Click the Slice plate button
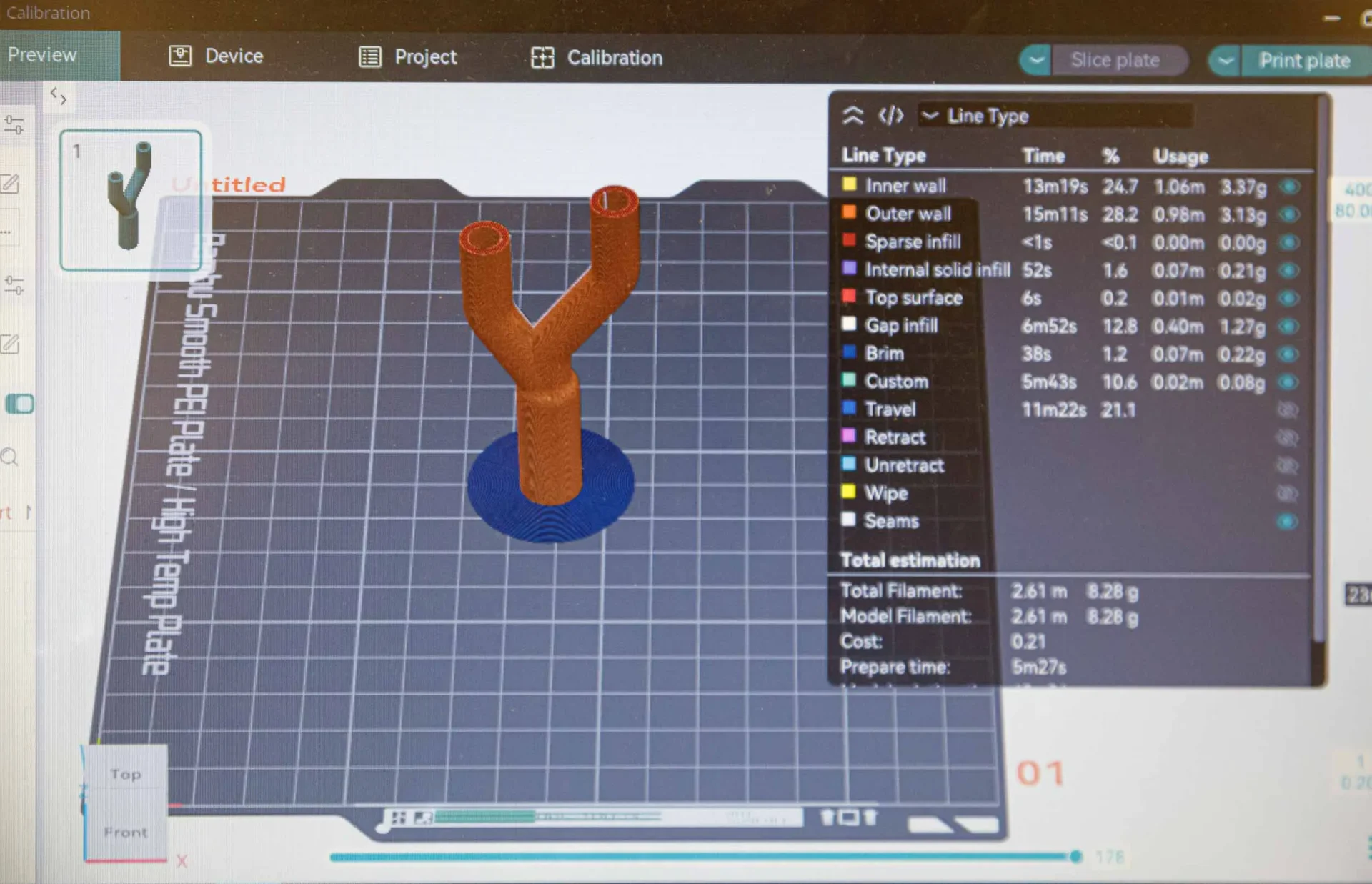Image resolution: width=1372 pixels, height=884 pixels. click(1115, 60)
